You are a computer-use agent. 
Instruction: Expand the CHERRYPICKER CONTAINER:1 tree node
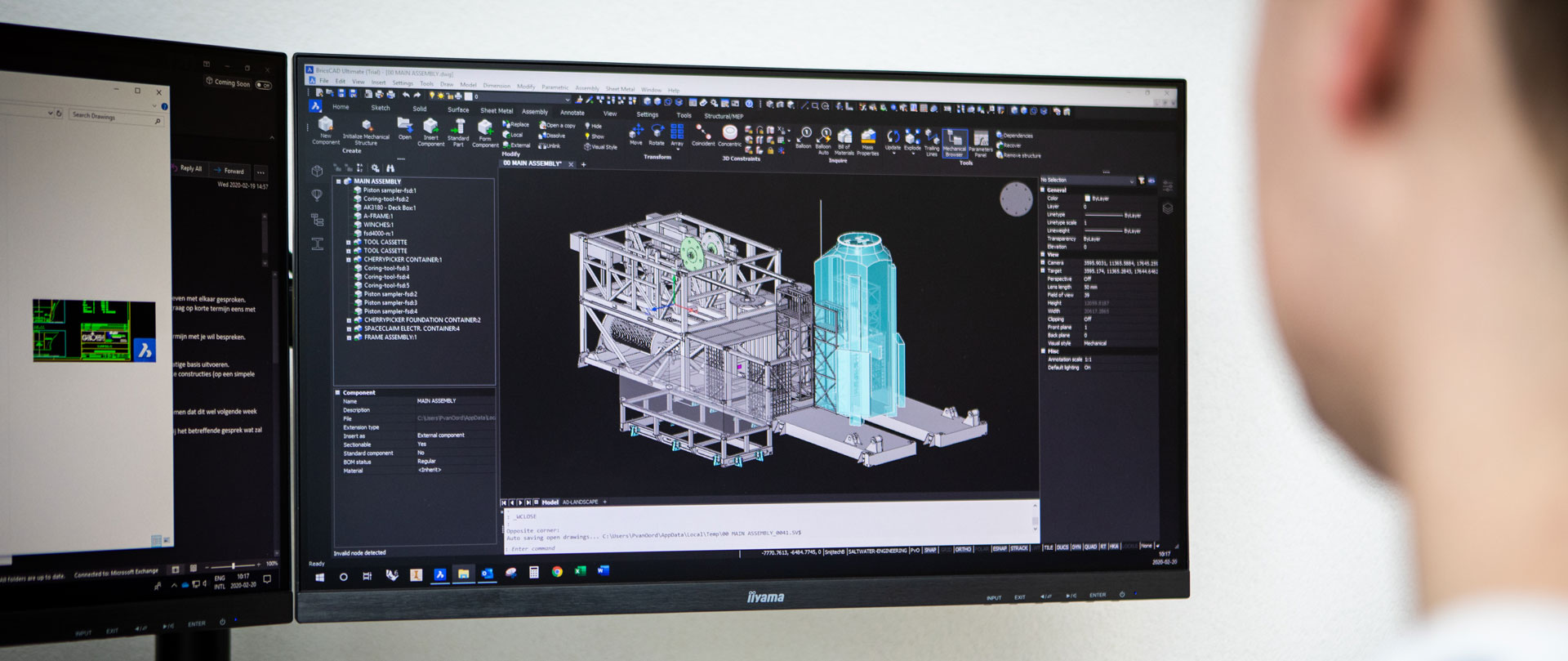point(349,260)
